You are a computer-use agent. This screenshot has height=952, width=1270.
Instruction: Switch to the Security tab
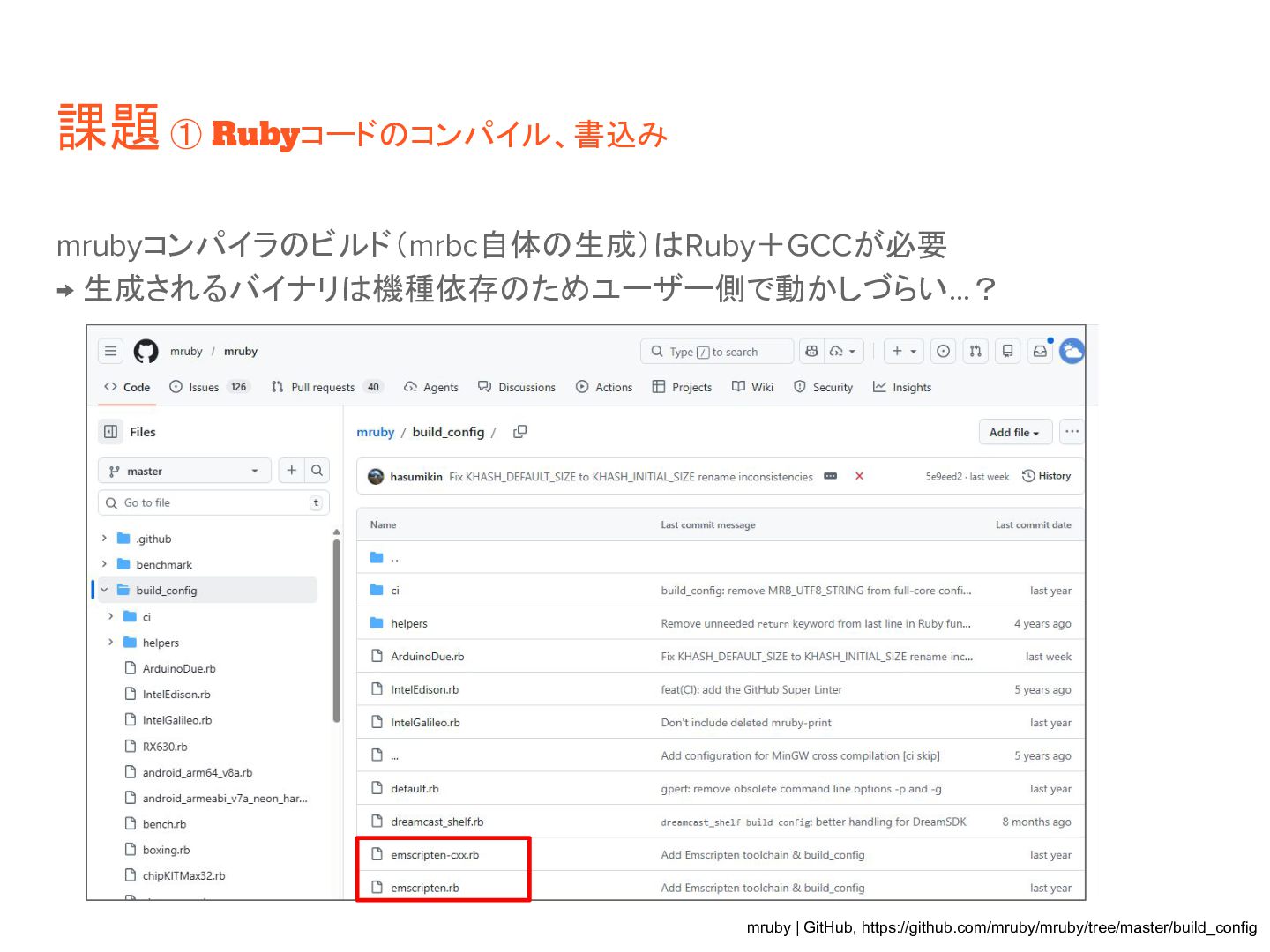pos(823,387)
